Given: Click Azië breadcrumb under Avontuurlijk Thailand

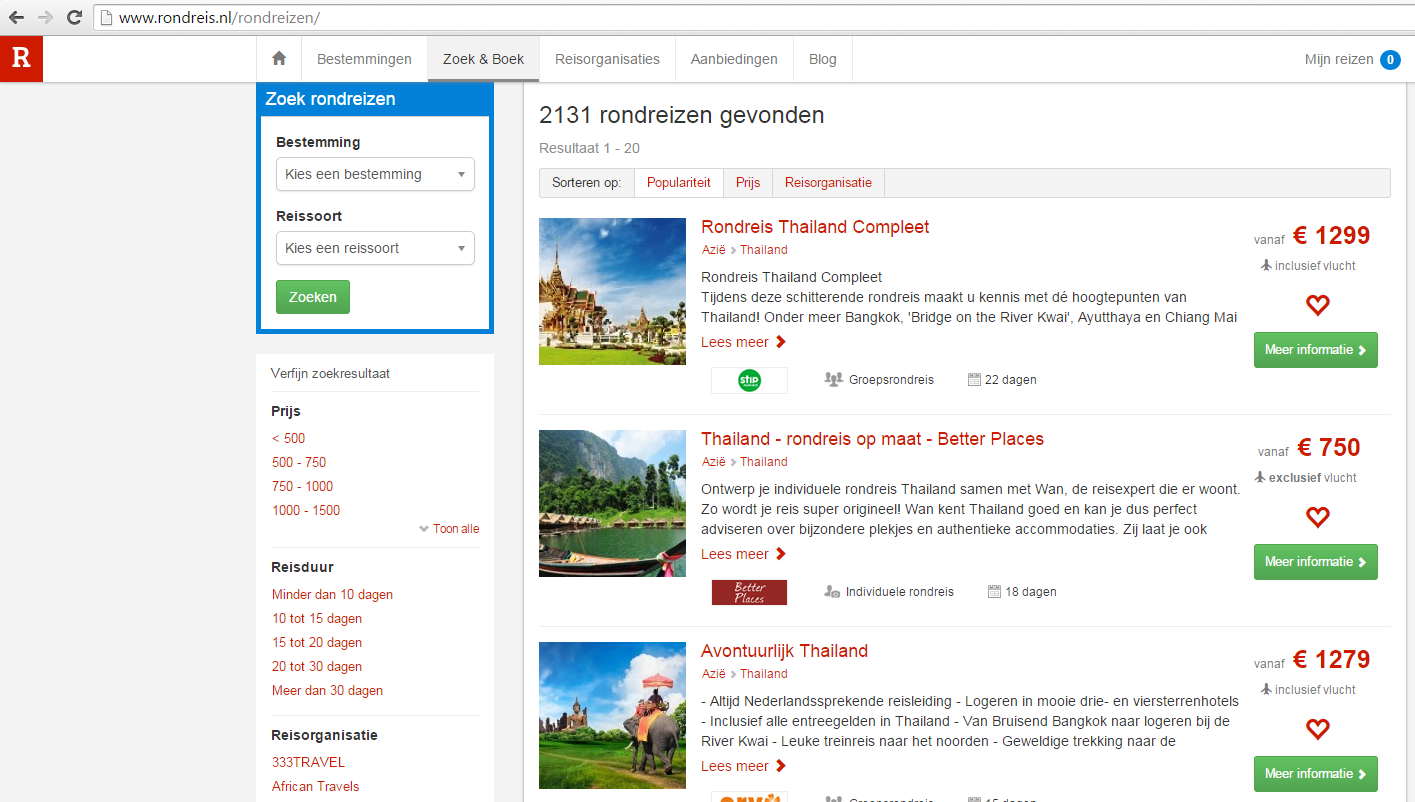Looking at the screenshot, I should click(x=713, y=674).
